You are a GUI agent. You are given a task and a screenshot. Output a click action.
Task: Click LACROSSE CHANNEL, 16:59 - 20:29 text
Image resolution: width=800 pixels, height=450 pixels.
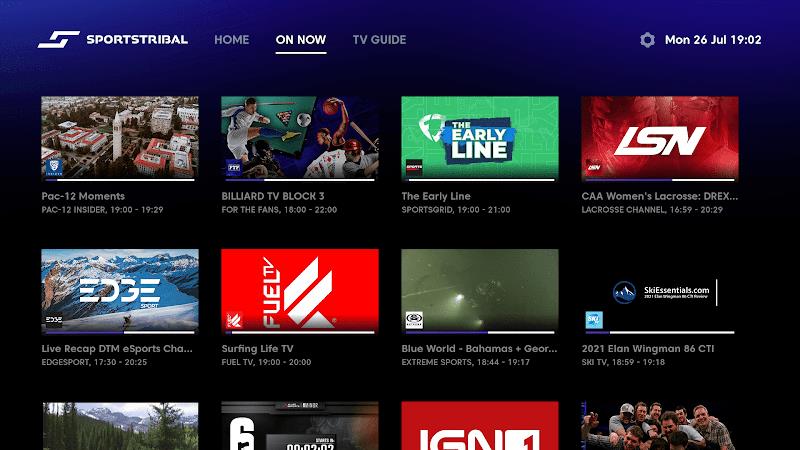[x=652, y=210]
